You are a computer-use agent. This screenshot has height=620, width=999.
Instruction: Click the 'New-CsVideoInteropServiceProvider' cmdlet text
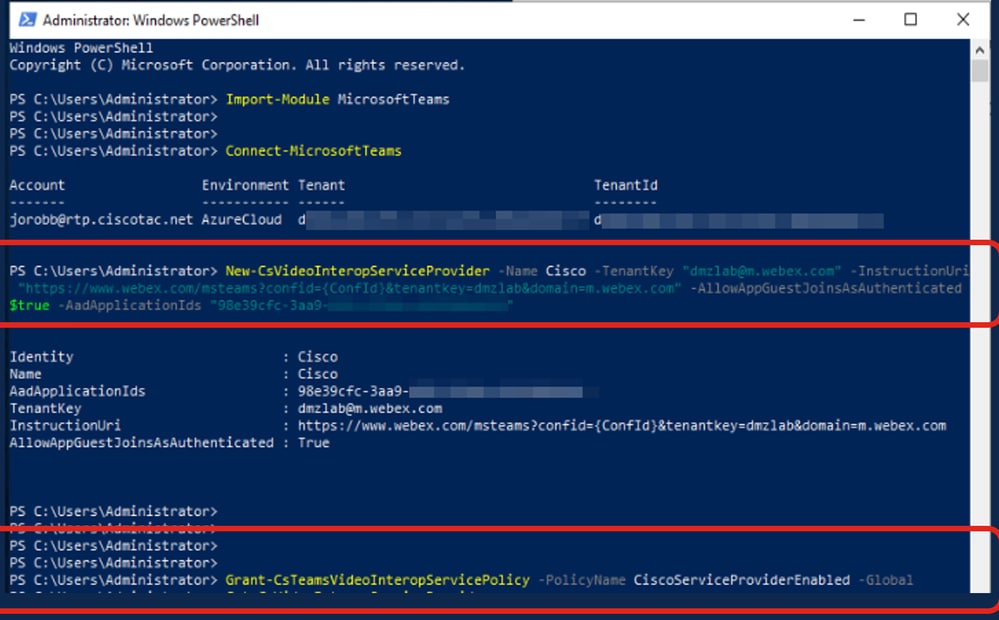(x=357, y=271)
